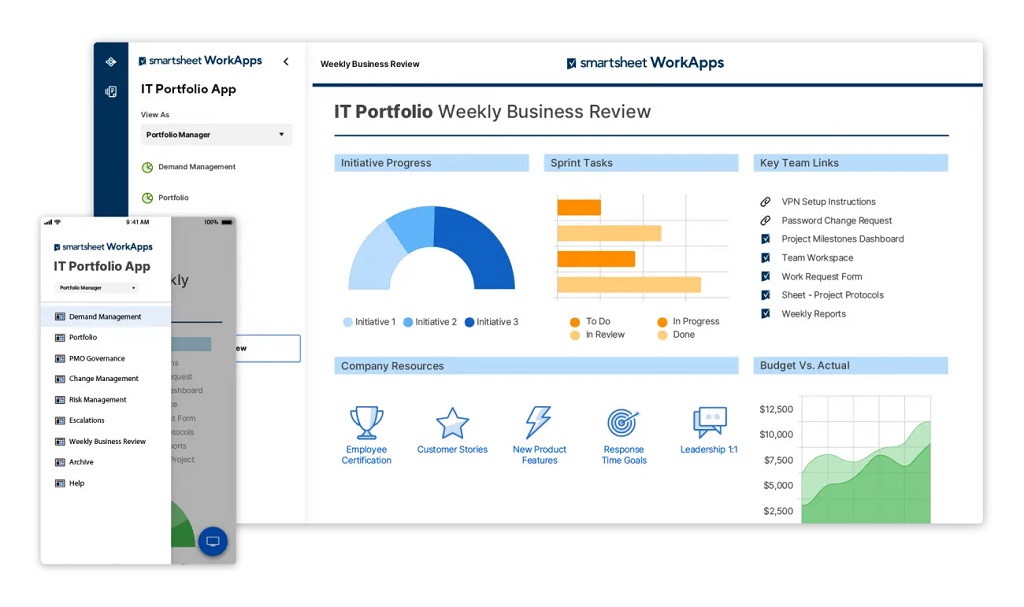Click the Portfolio pie icon in desktop sidebar
Screen dimensions: 1024x607
click(x=148, y=197)
